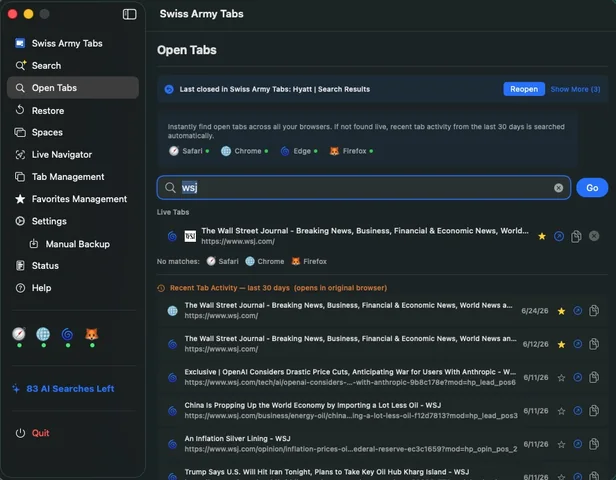Click Edge icon beside OpenAI Price Cuts entry
Viewport: 616px width, 480px height.
pyautogui.click(x=172, y=378)
